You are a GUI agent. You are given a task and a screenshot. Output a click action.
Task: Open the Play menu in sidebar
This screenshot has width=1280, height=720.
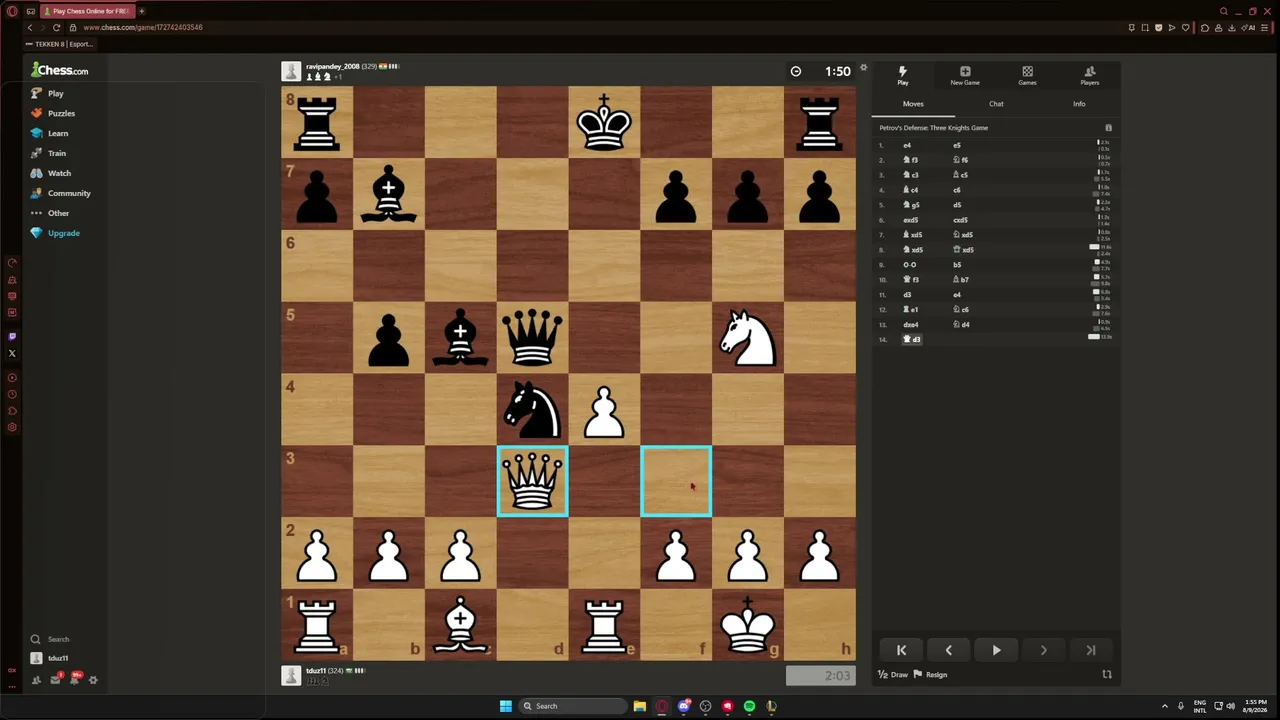coord(47,93)
